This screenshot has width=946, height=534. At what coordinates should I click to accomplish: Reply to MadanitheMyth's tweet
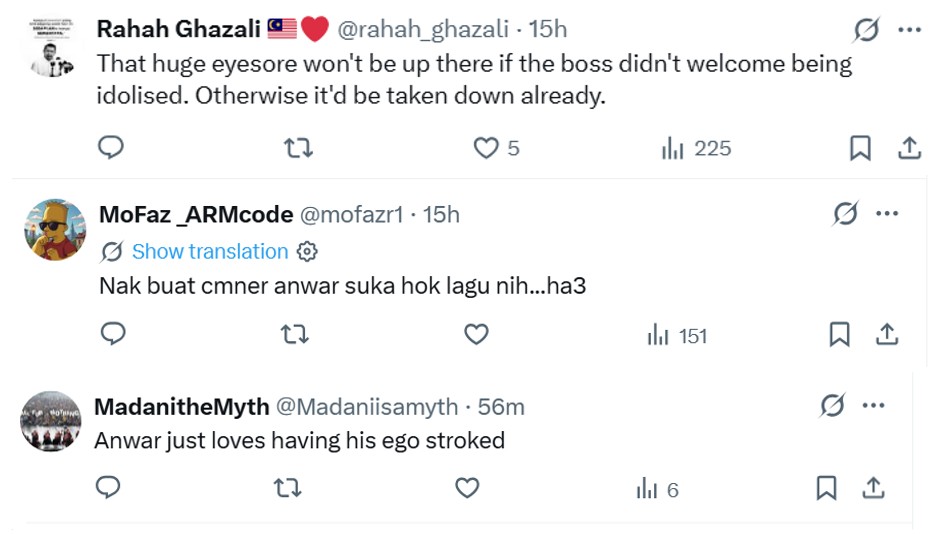point(107,487)
